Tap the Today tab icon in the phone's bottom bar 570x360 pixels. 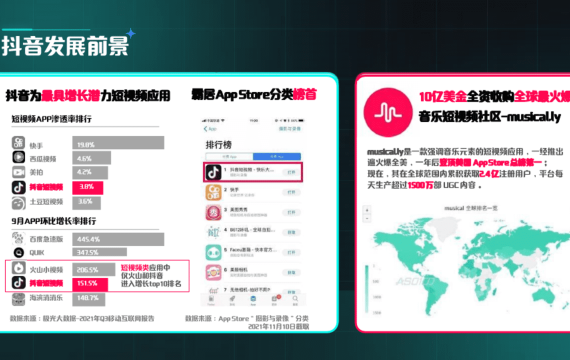tap(211, 300)
